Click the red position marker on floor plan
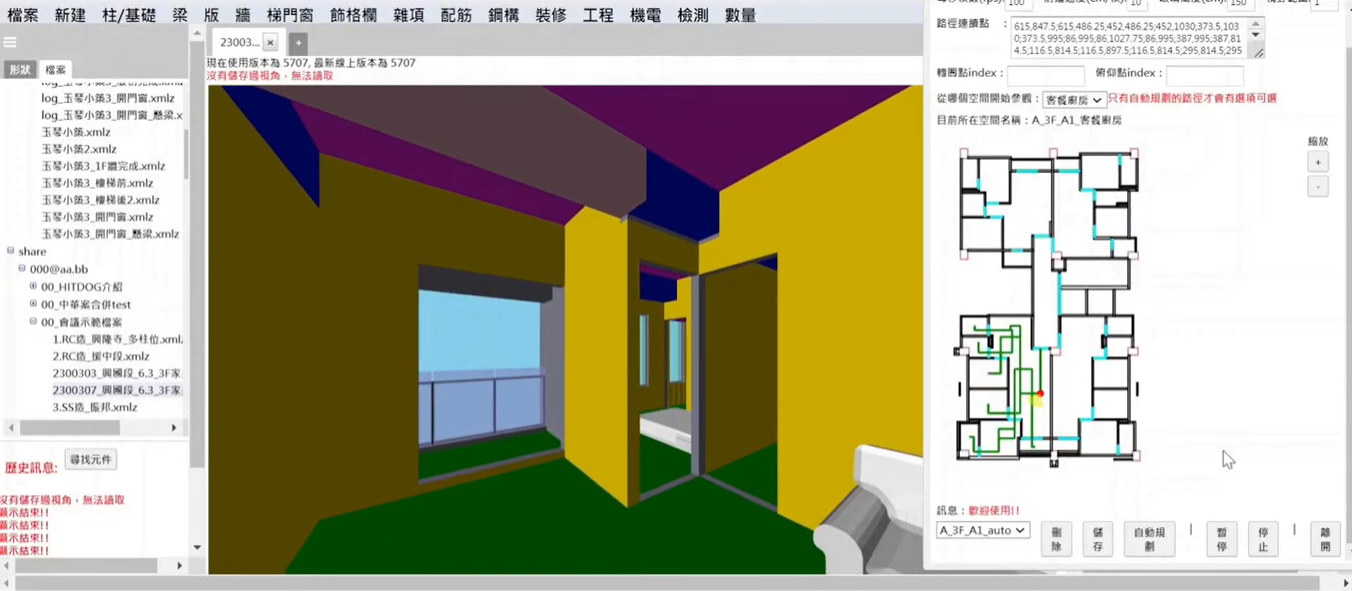The height and width of the screenshot is (591, 1352). [1040, 394]
